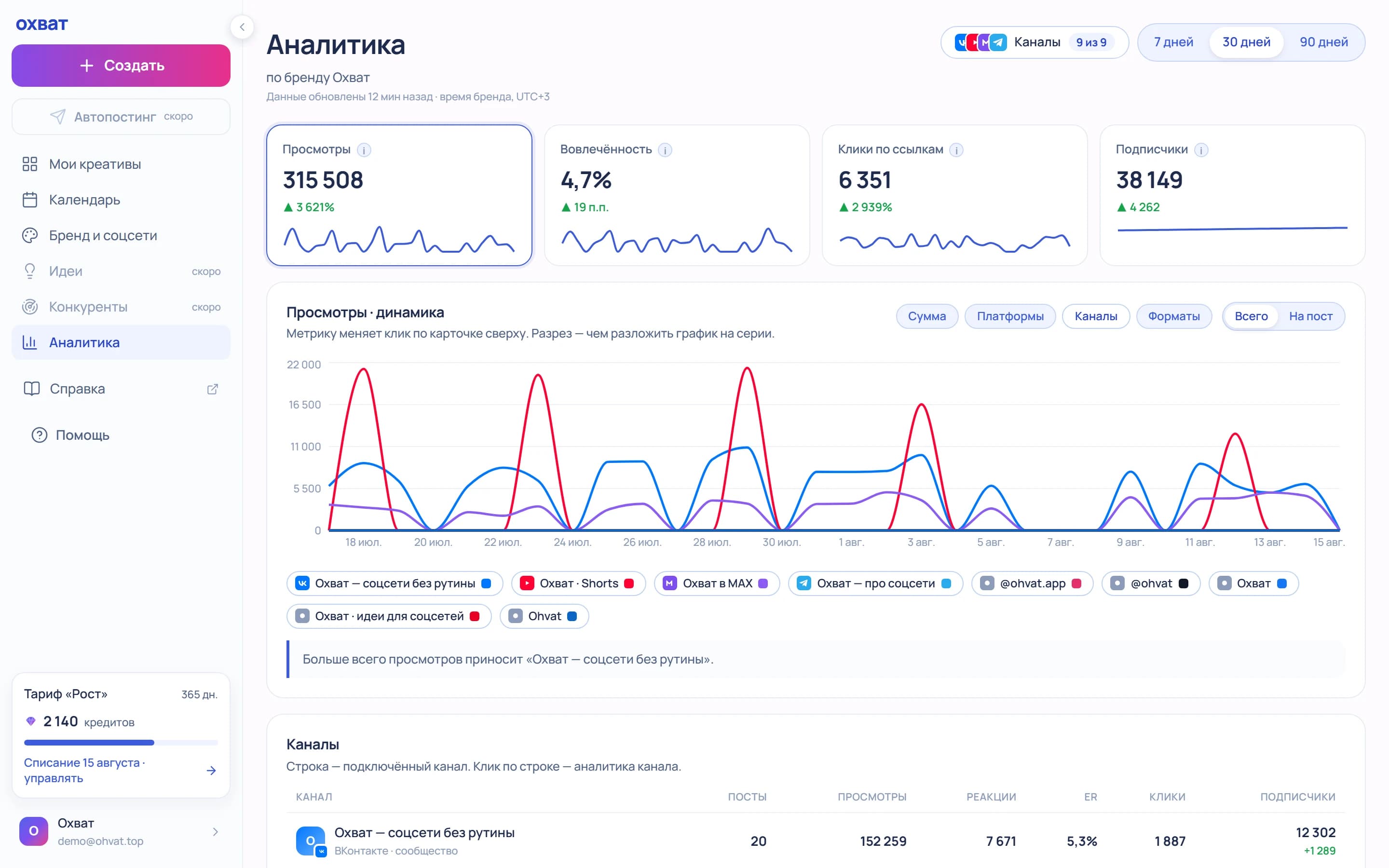Click the Создать button
This screenshot has height=868, width=1389.
(x=121, y=66)
